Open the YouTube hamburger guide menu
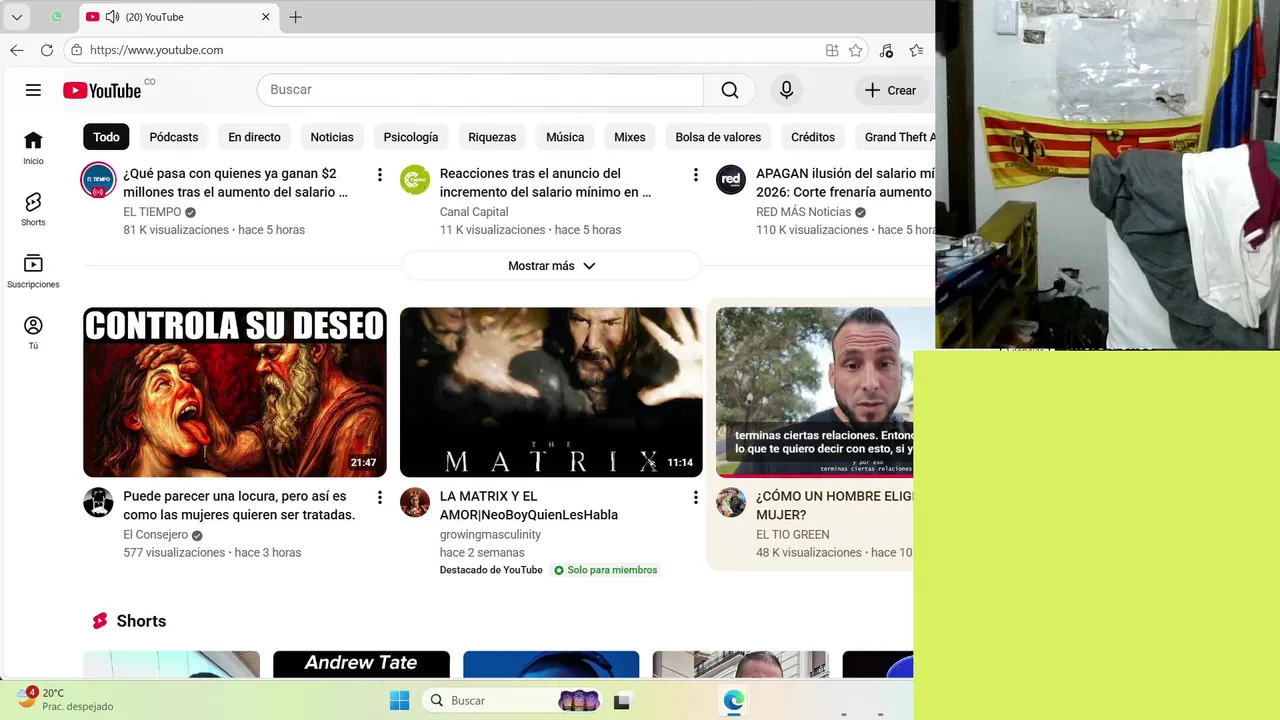 [33, 90]
